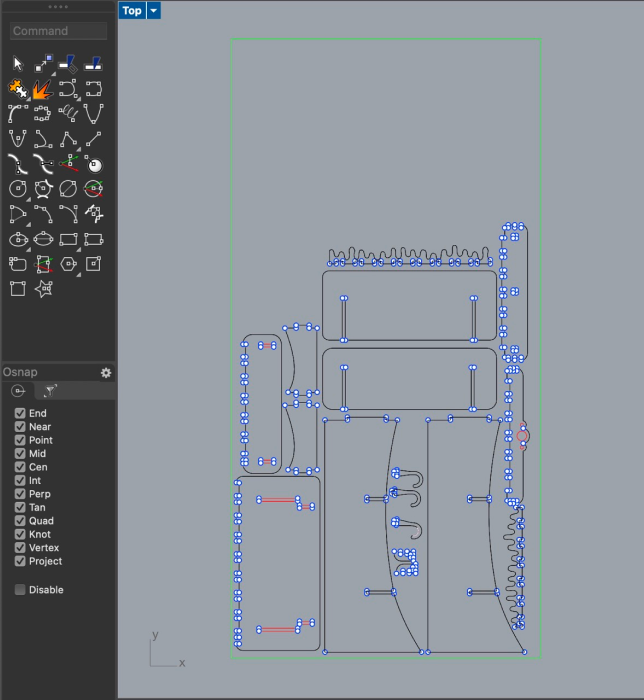
Task: Click the toolbar panel drag handle dots
Action: point(58,7)
